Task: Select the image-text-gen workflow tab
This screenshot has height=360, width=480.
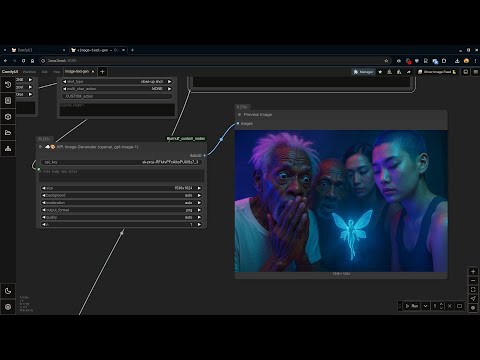Action: 77,72
